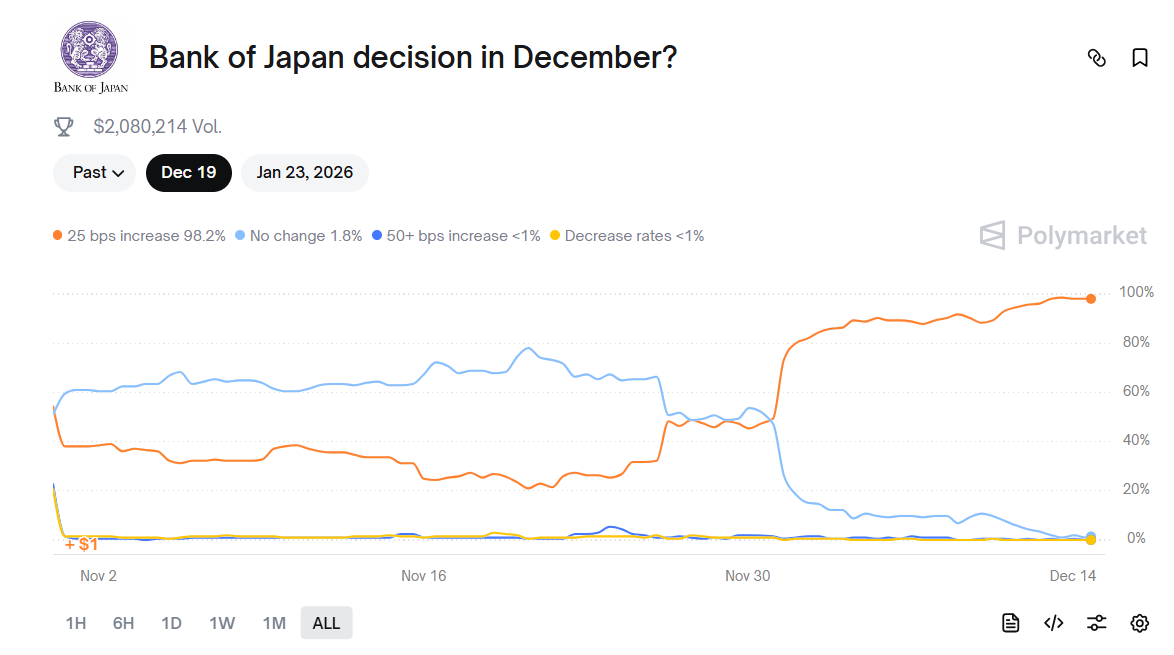Viewport: 1174px width, 655px height.
Task: Click the orange +$1 chart indicator
Action: pos(83,543)
